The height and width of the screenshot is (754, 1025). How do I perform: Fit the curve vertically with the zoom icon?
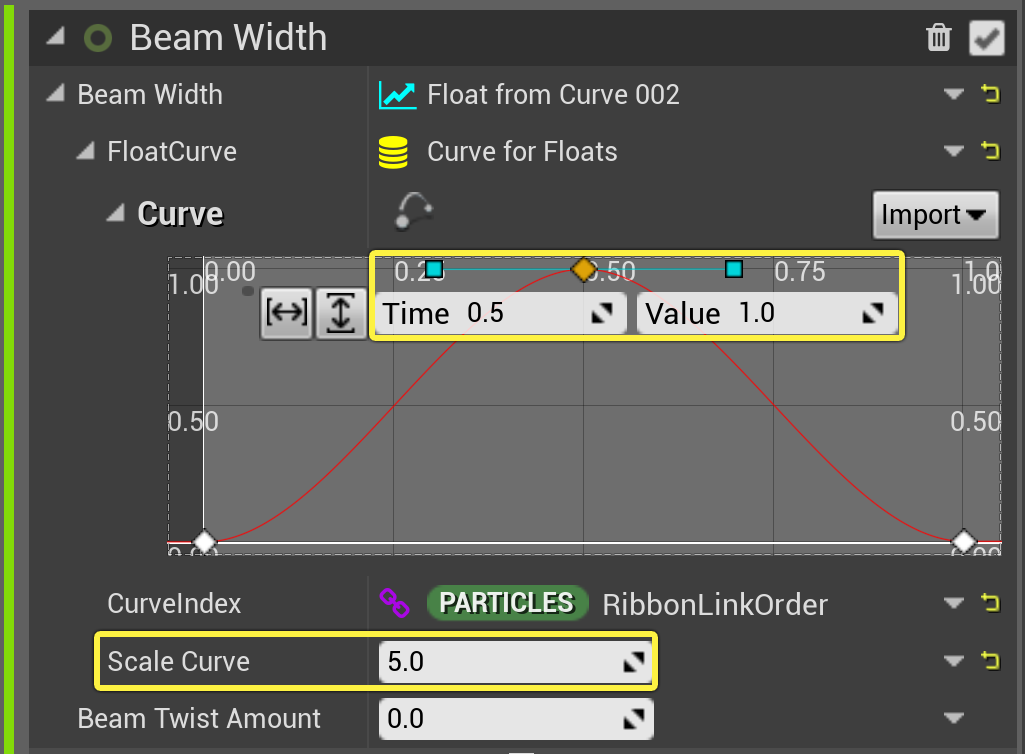(x=341, y=313)
